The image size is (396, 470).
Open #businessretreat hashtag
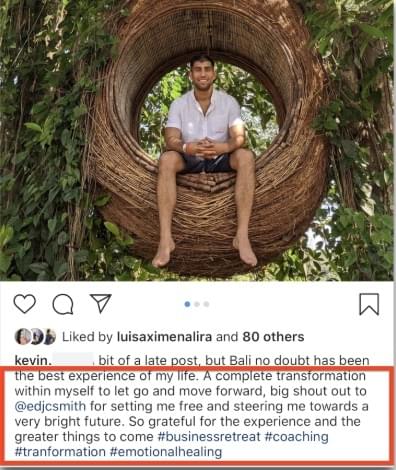[x=209, y=437]
